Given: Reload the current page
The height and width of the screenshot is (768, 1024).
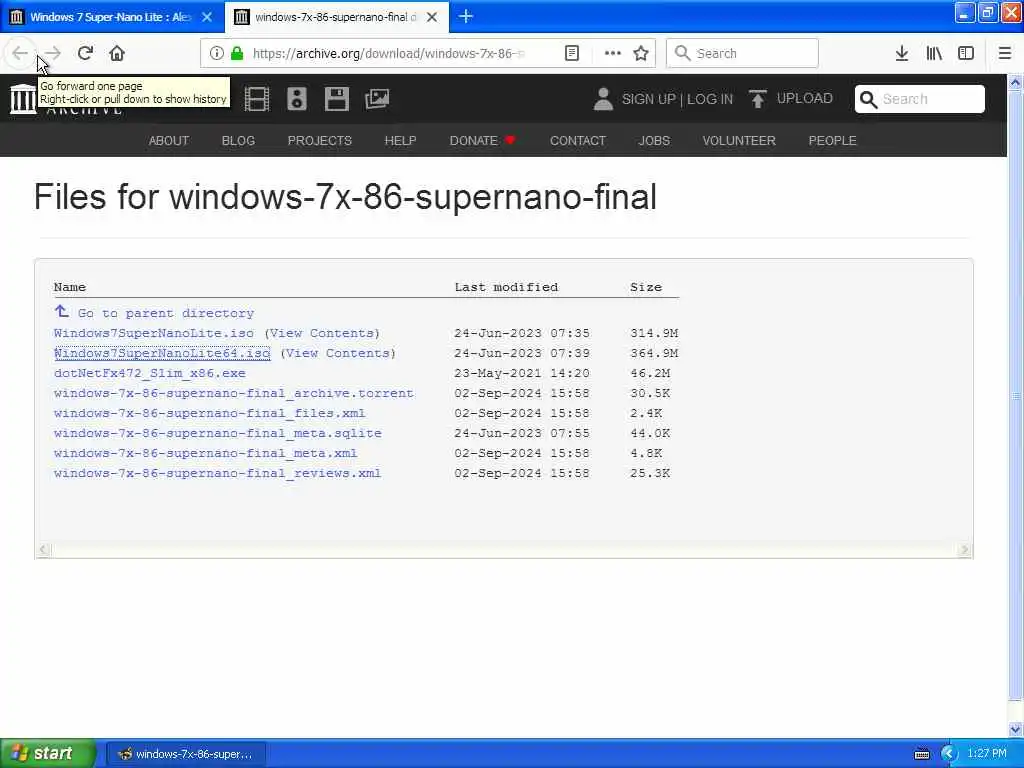Looking at the screenshot, I should click(85, 54).
